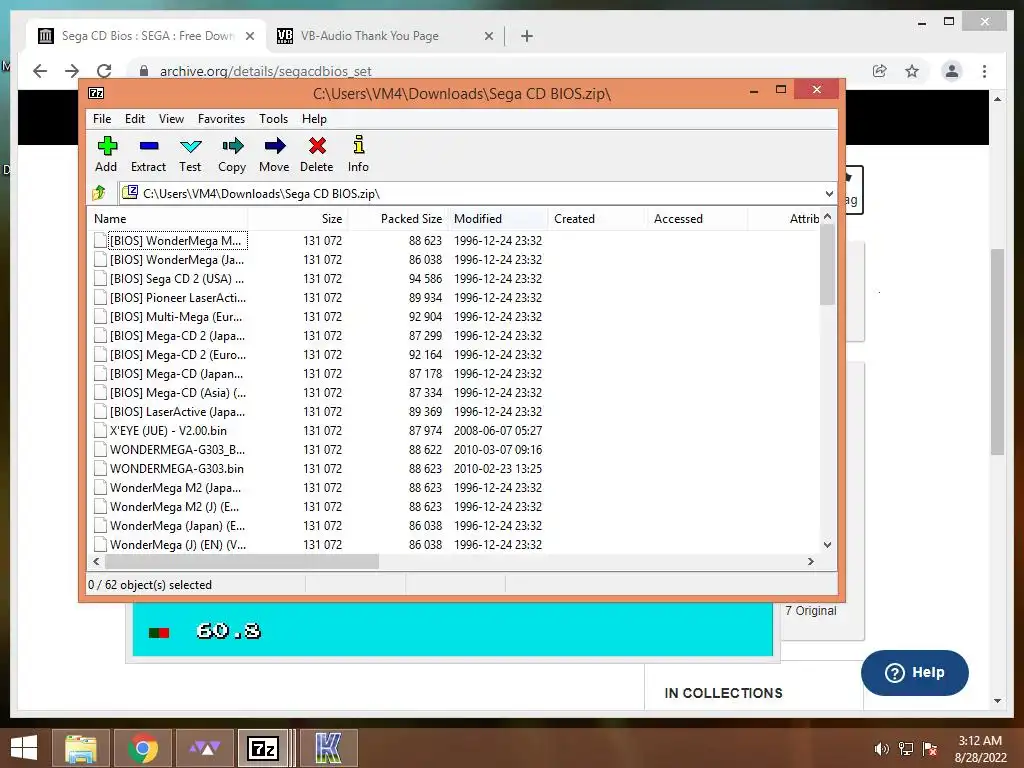Click the file list vertical scrollbar thumb
The width and height of the screenshot is (1024, 768).
pos(827,264)
